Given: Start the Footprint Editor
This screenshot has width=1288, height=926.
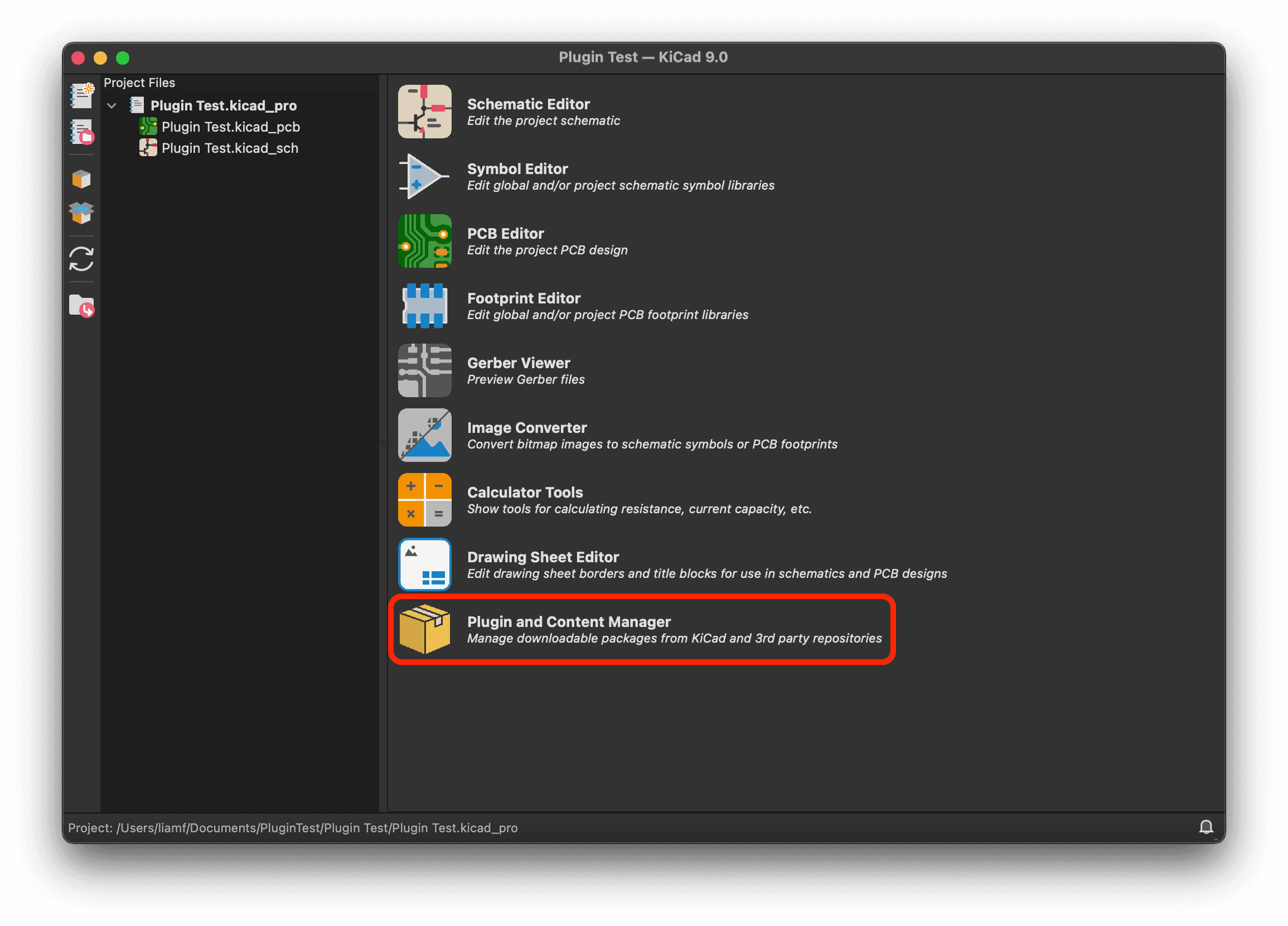Looking at the screenshot, I should [x=522, y=306].
